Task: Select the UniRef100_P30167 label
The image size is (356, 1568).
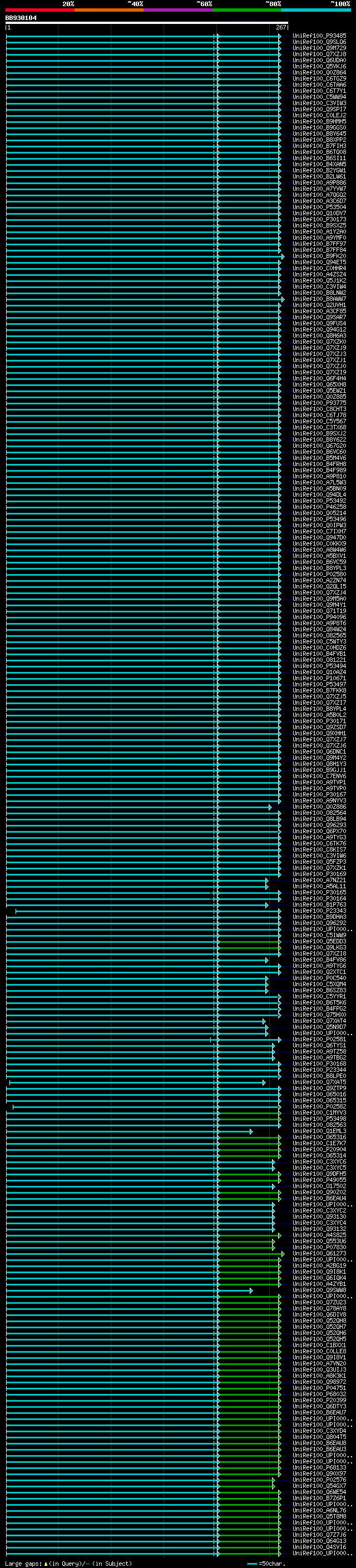Action: coord(319,794)
